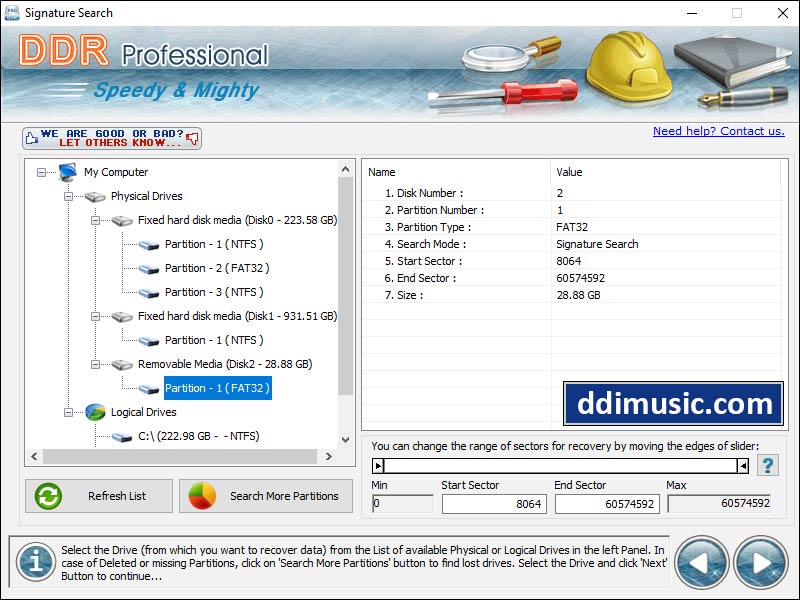Click the Logical Drives globe icon
The width and height of the screenshot is (800, 600).
(x=96, y=412)
